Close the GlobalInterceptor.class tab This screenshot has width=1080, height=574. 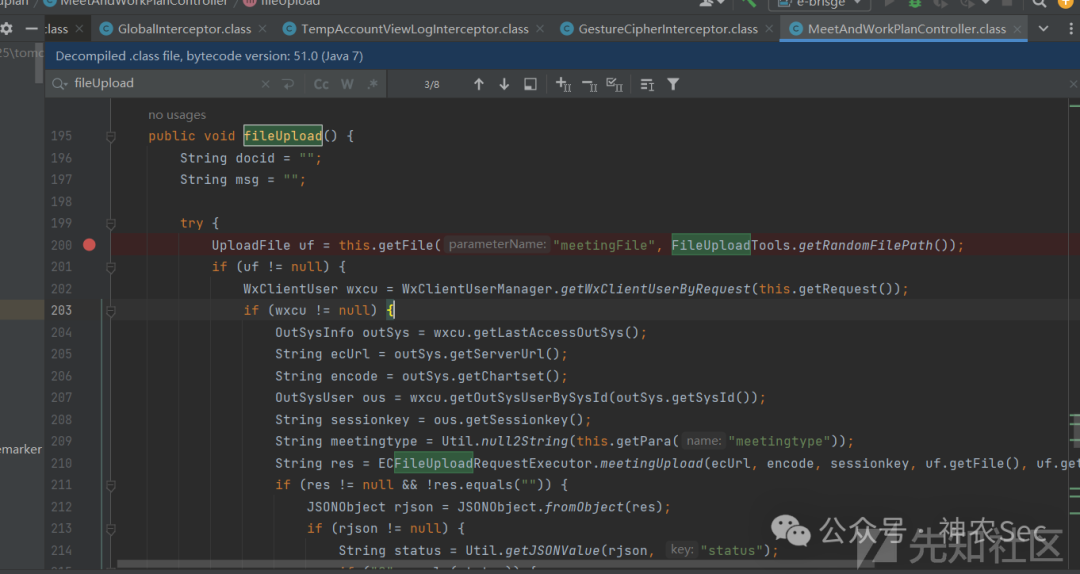[262, 29]
